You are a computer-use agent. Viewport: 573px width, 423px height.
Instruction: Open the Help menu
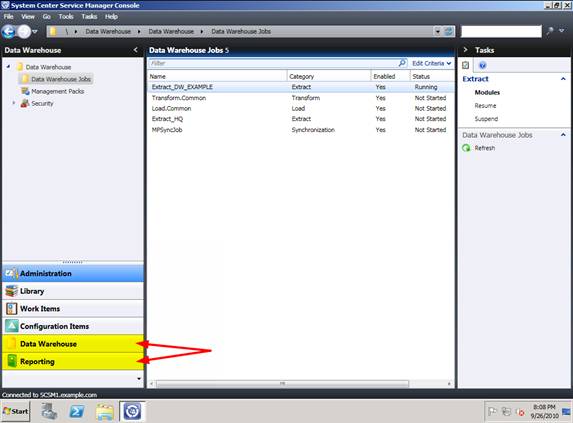pyautogui.click(x=111, y=16)
